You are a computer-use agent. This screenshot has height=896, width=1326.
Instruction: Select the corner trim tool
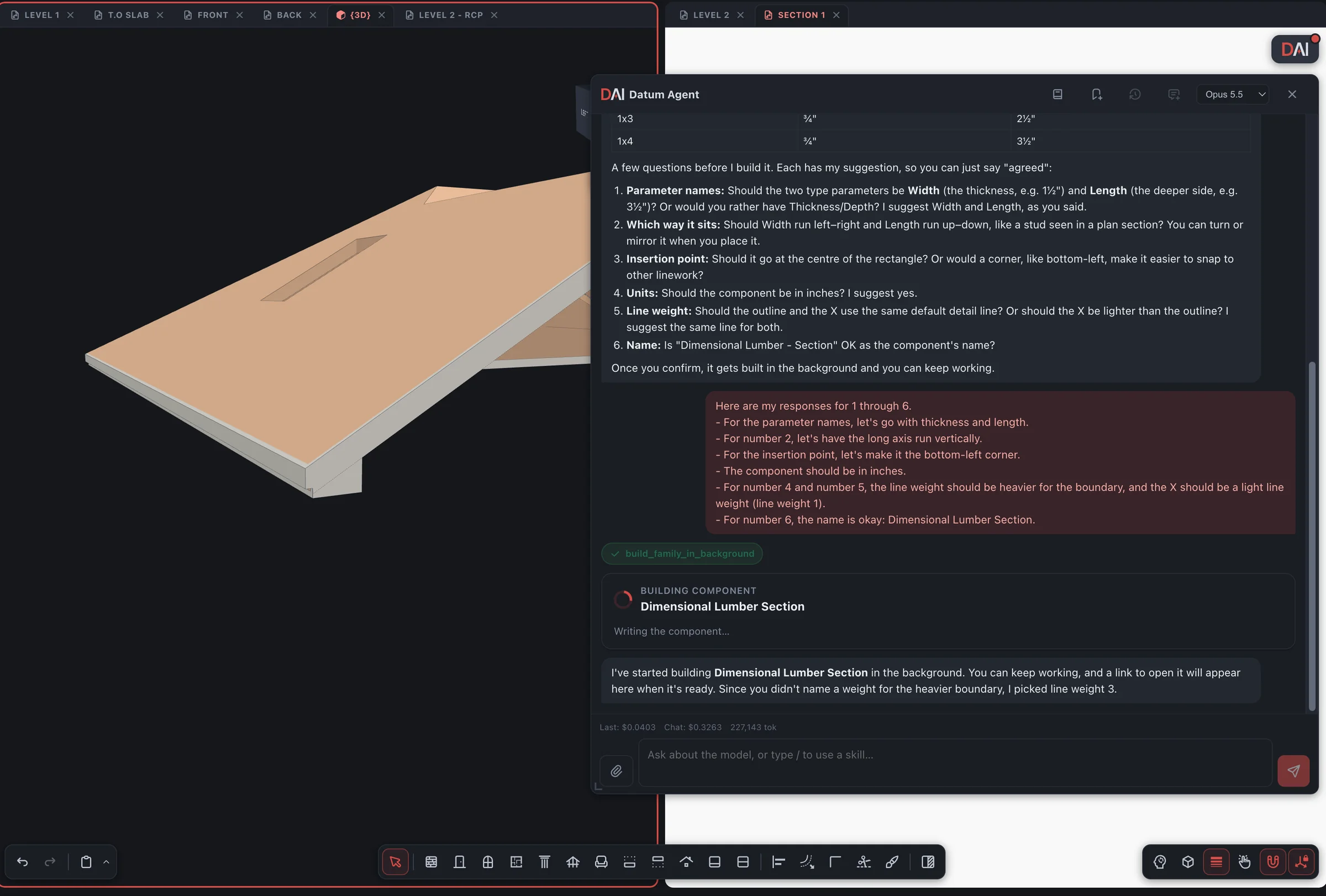coord(835,862)
